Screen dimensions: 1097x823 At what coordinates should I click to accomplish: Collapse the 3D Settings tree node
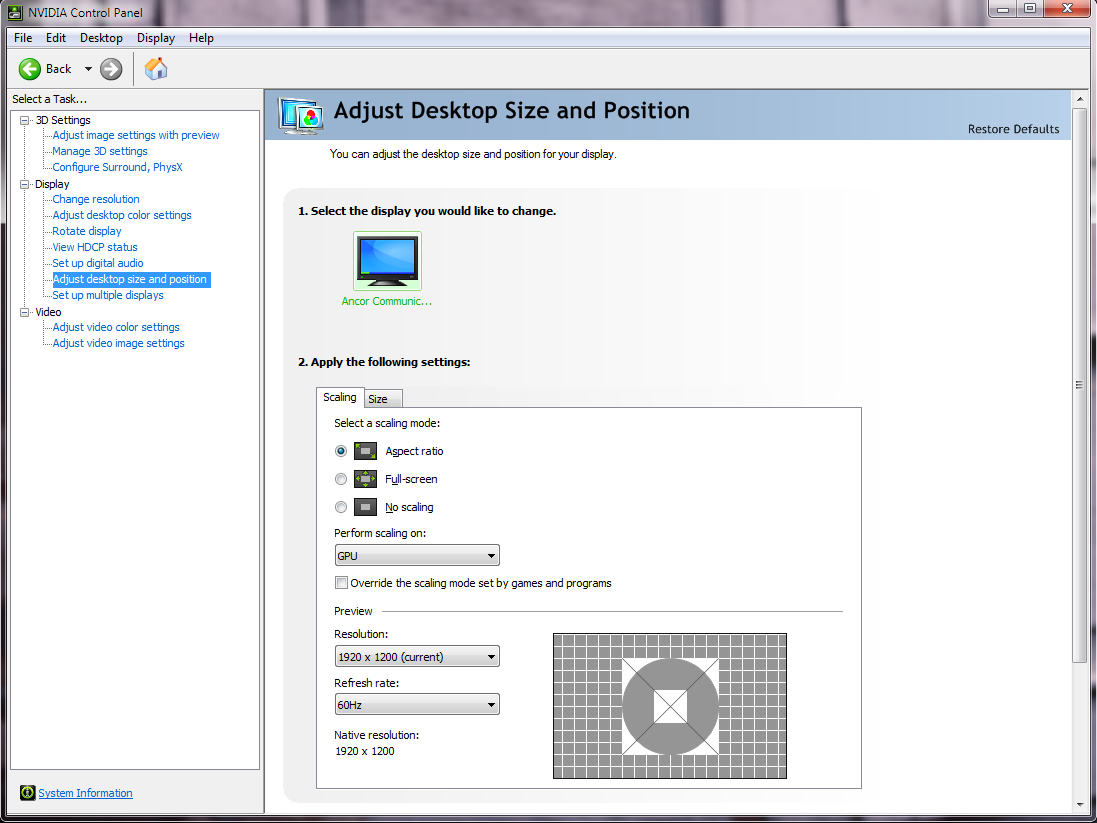24,120
